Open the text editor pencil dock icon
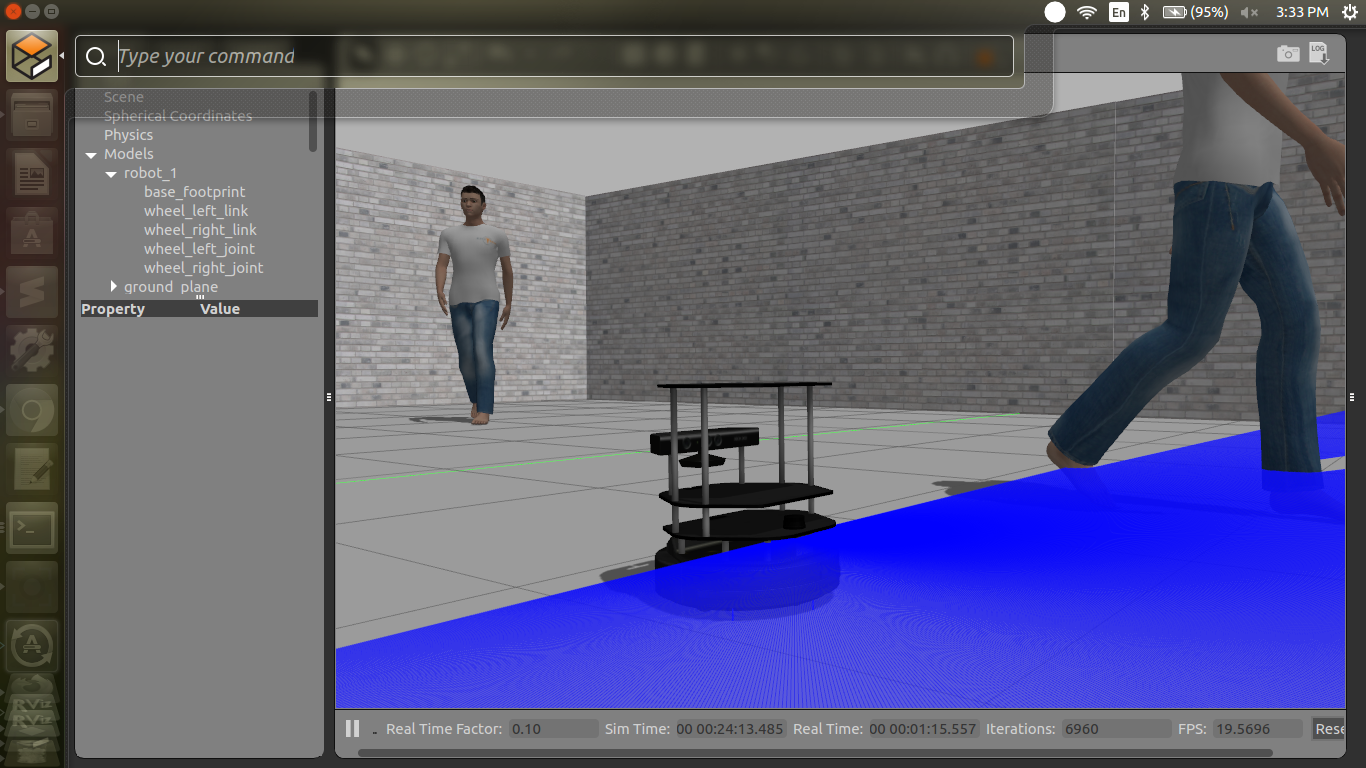1366x768 pixels. [32, 469]
